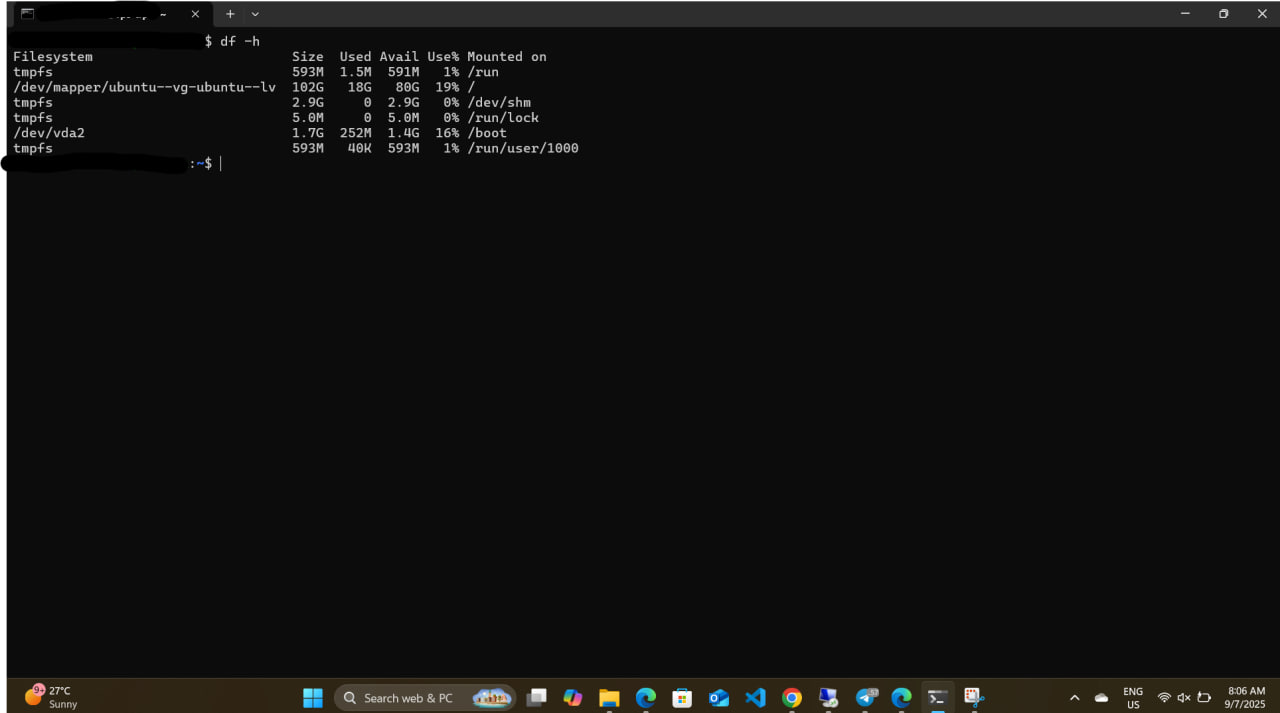Launch Visual Studio Code from the taskbar
The width and height of the screenshot is (1280, 713).
(755, 697)
